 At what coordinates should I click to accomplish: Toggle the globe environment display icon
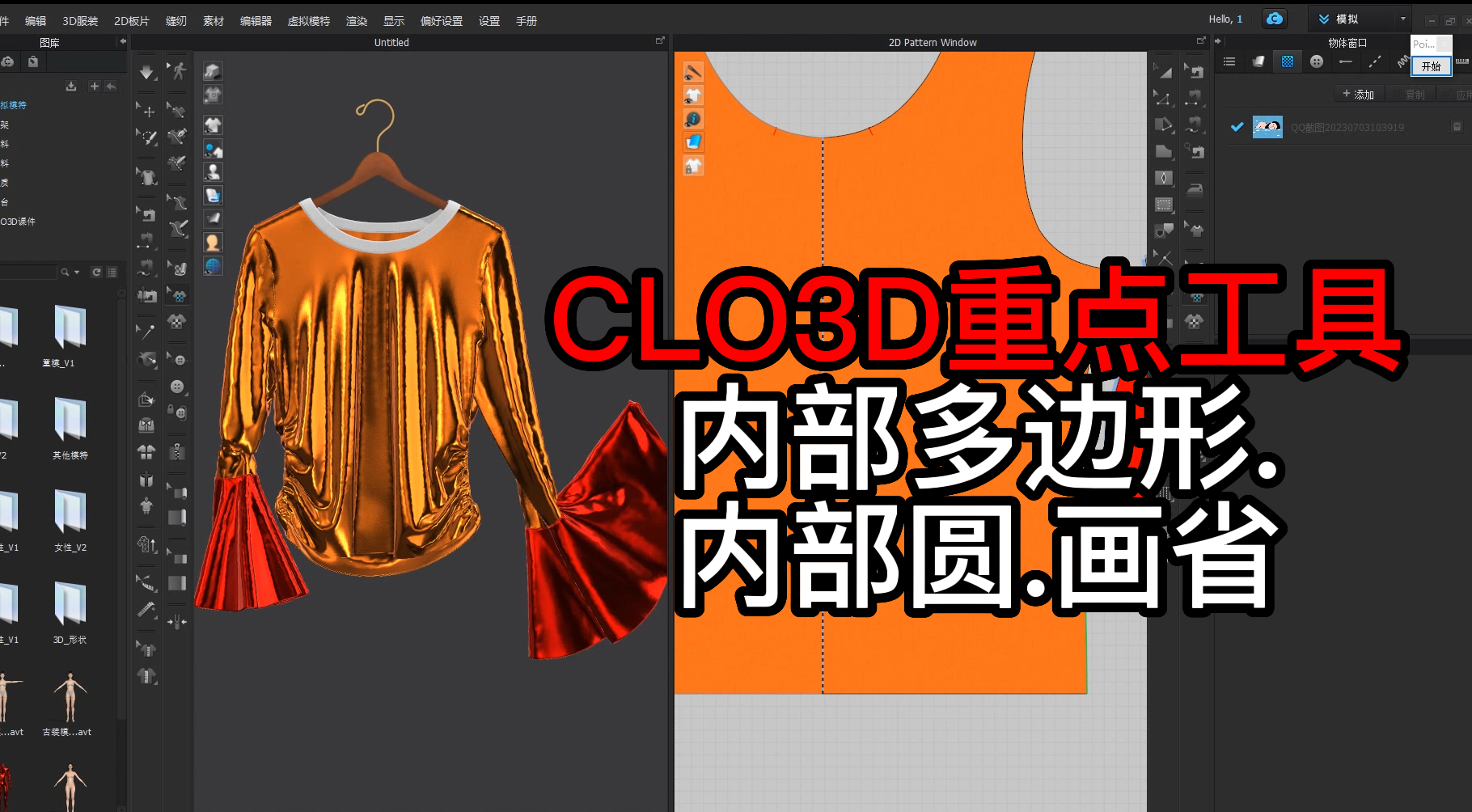pyautogui.click(x=213, y=265)
